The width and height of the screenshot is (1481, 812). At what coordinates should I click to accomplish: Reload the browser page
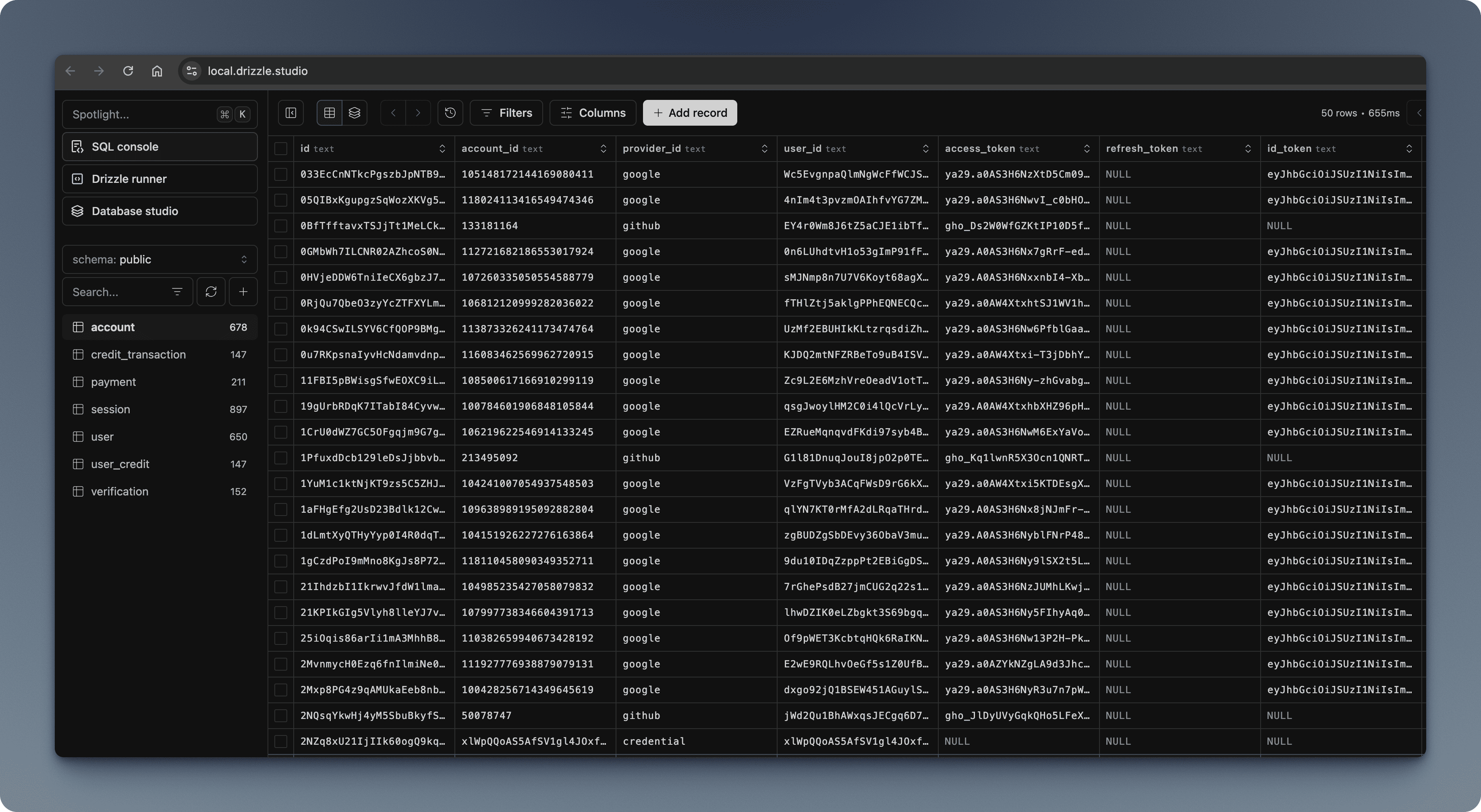click(x=128, y=70)
